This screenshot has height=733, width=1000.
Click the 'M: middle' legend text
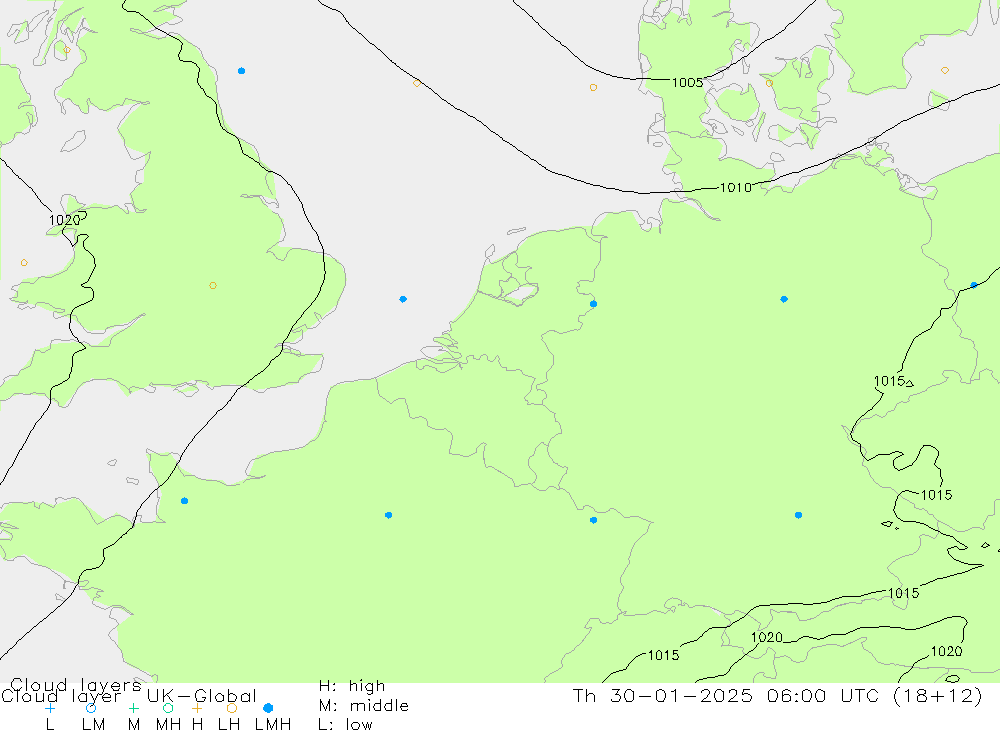pos(364,706)
